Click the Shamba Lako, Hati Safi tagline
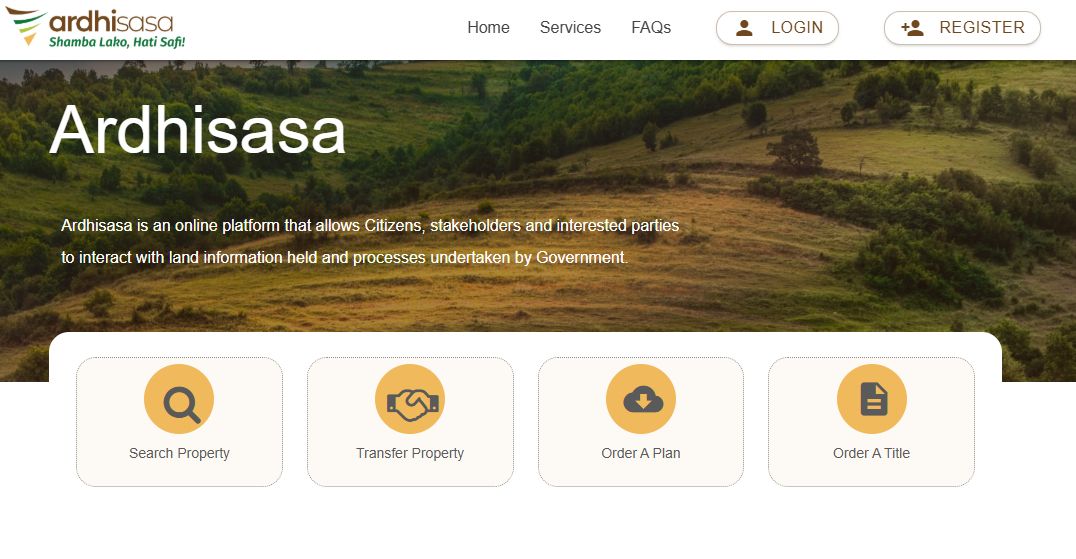 117,42
